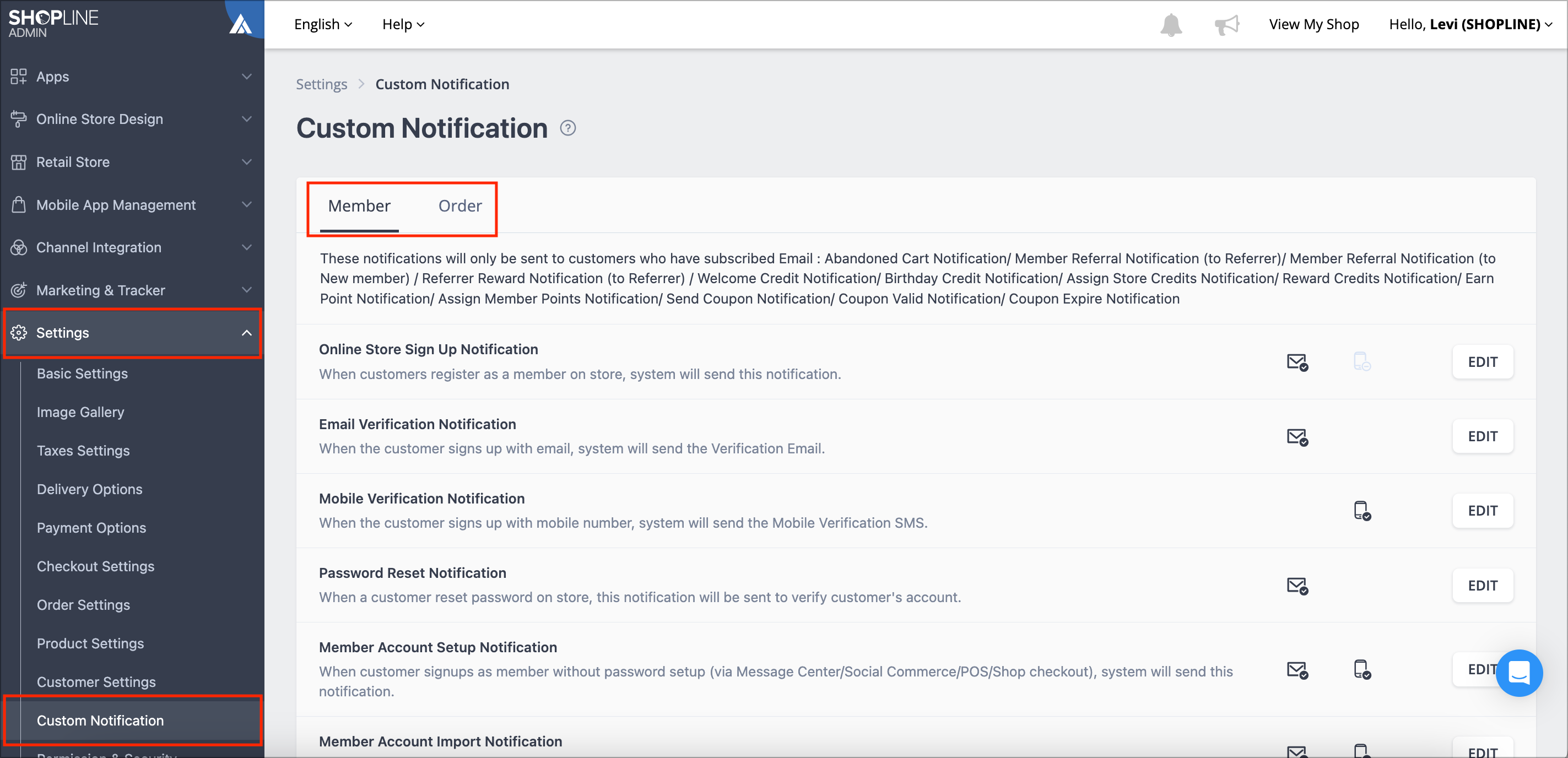The image size is (1568, 758).
Task: Click the Marketing & Tracker target icon
Action: point(19,290)
